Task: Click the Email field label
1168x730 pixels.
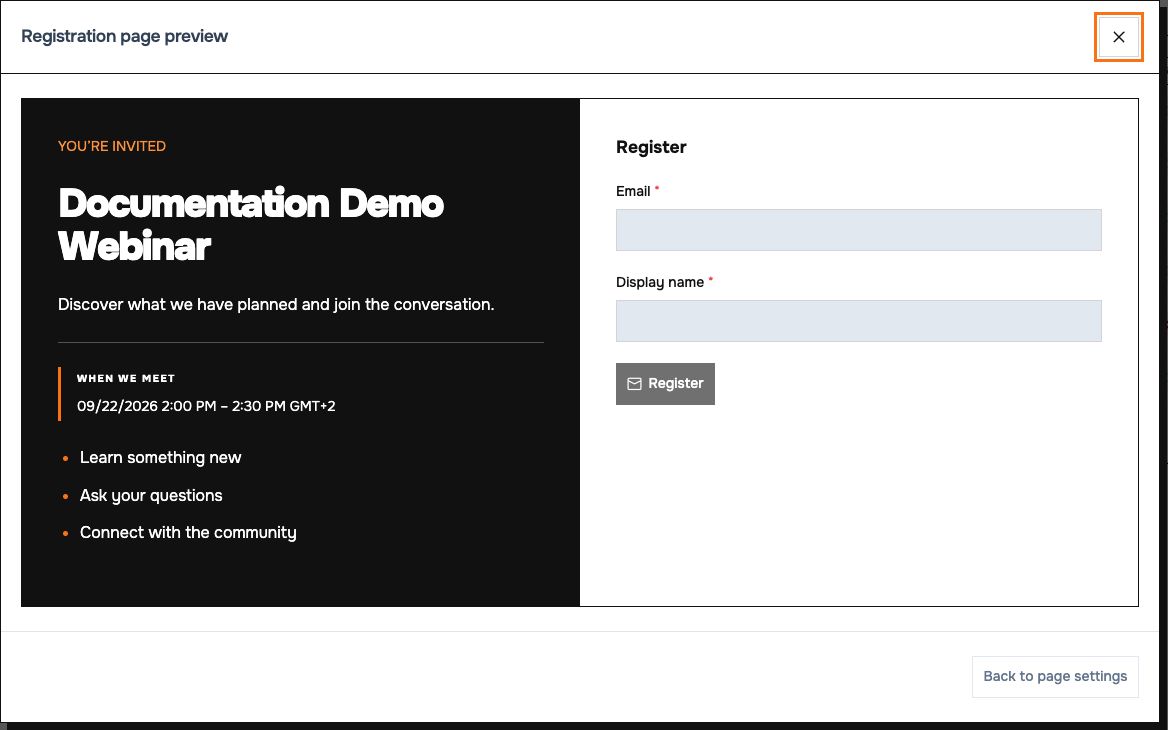Action: pyautogui.click(x=633, y=191)
